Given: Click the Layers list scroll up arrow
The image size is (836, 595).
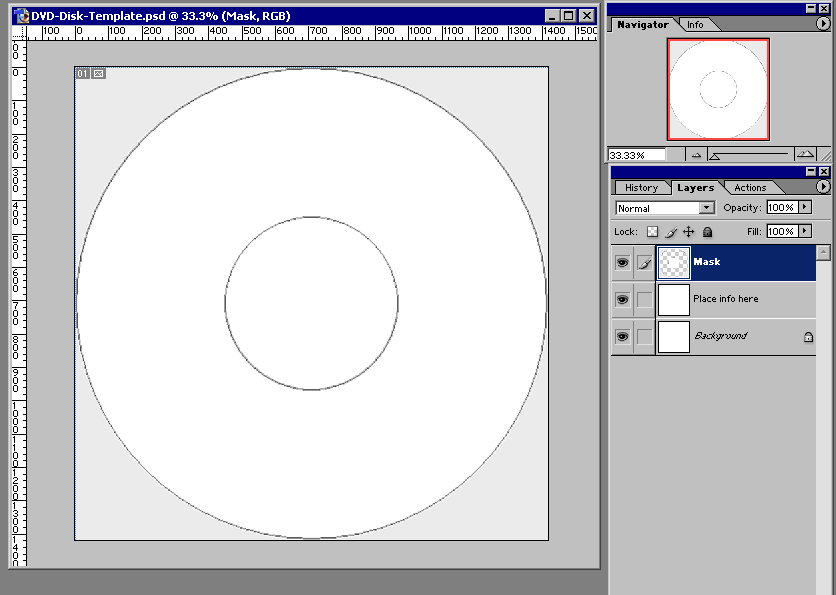Looking at the screenshot, I should (823, 252).
